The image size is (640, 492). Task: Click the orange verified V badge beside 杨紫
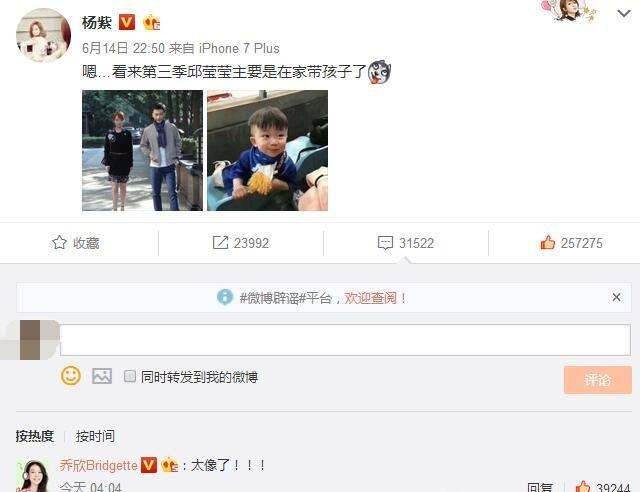127,22
